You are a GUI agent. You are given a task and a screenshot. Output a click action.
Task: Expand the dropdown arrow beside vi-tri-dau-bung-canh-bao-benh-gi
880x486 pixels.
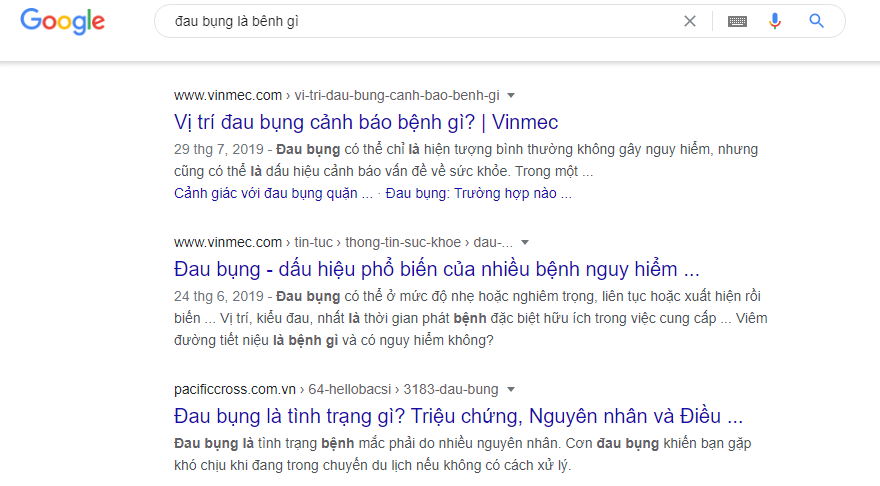[511, 96]
